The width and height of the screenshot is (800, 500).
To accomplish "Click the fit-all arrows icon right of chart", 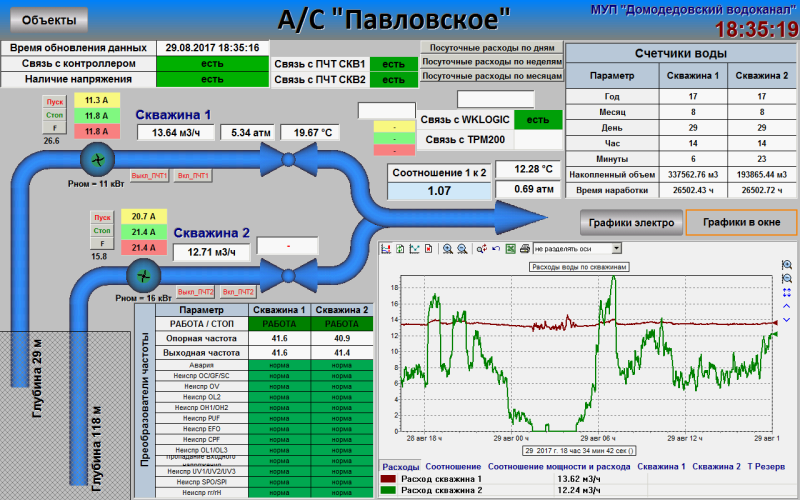I will point(787,292).
